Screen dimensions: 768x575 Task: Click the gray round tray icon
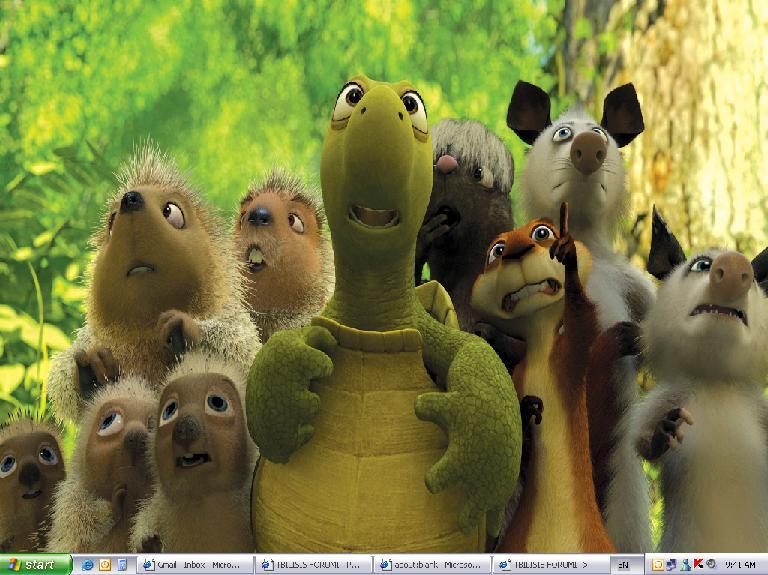[711, 565]
